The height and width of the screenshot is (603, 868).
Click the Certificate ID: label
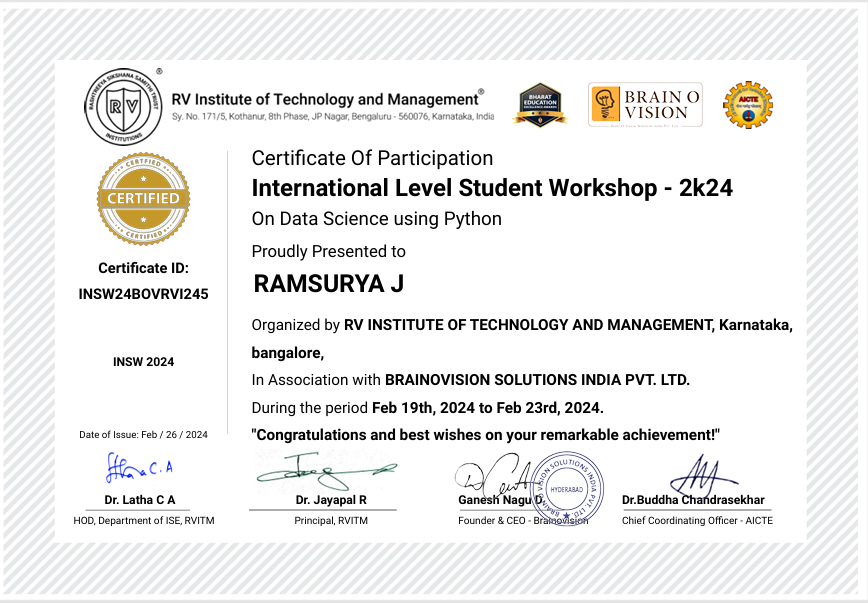(143, 268)
